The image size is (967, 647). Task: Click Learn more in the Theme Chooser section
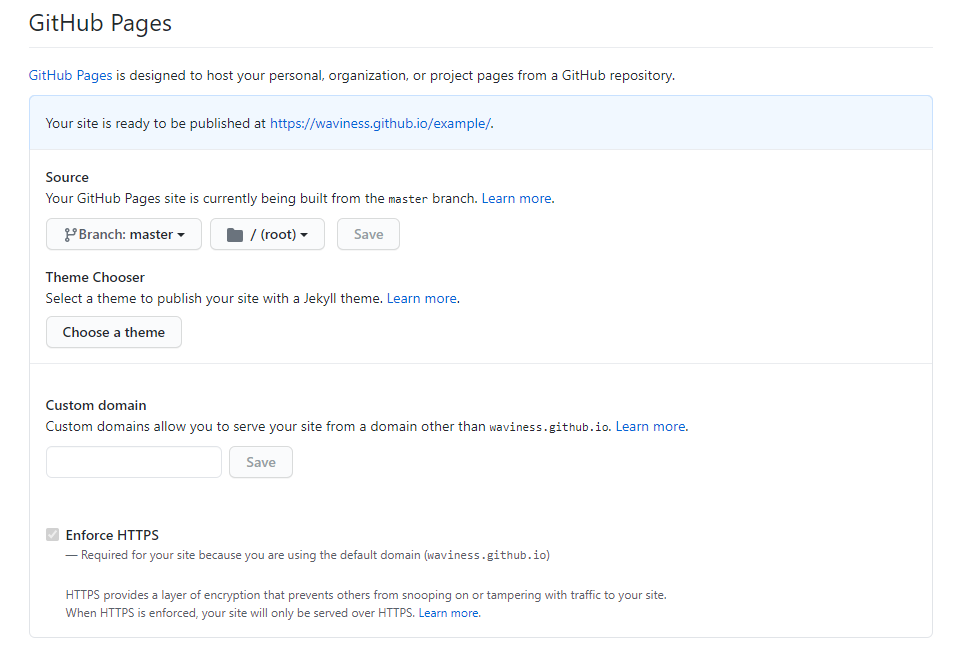click(422, 299)
